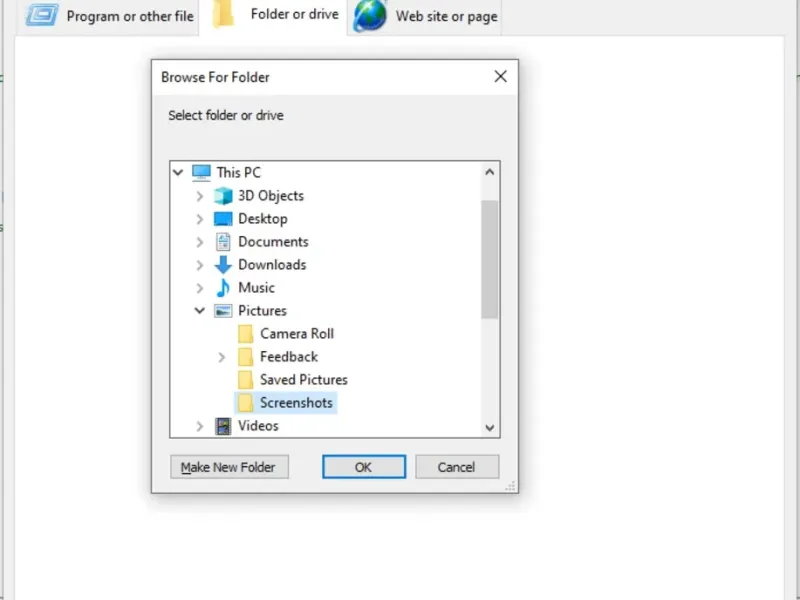Select the This PC label
800x600 pixels.
click(x=238, y=172)
